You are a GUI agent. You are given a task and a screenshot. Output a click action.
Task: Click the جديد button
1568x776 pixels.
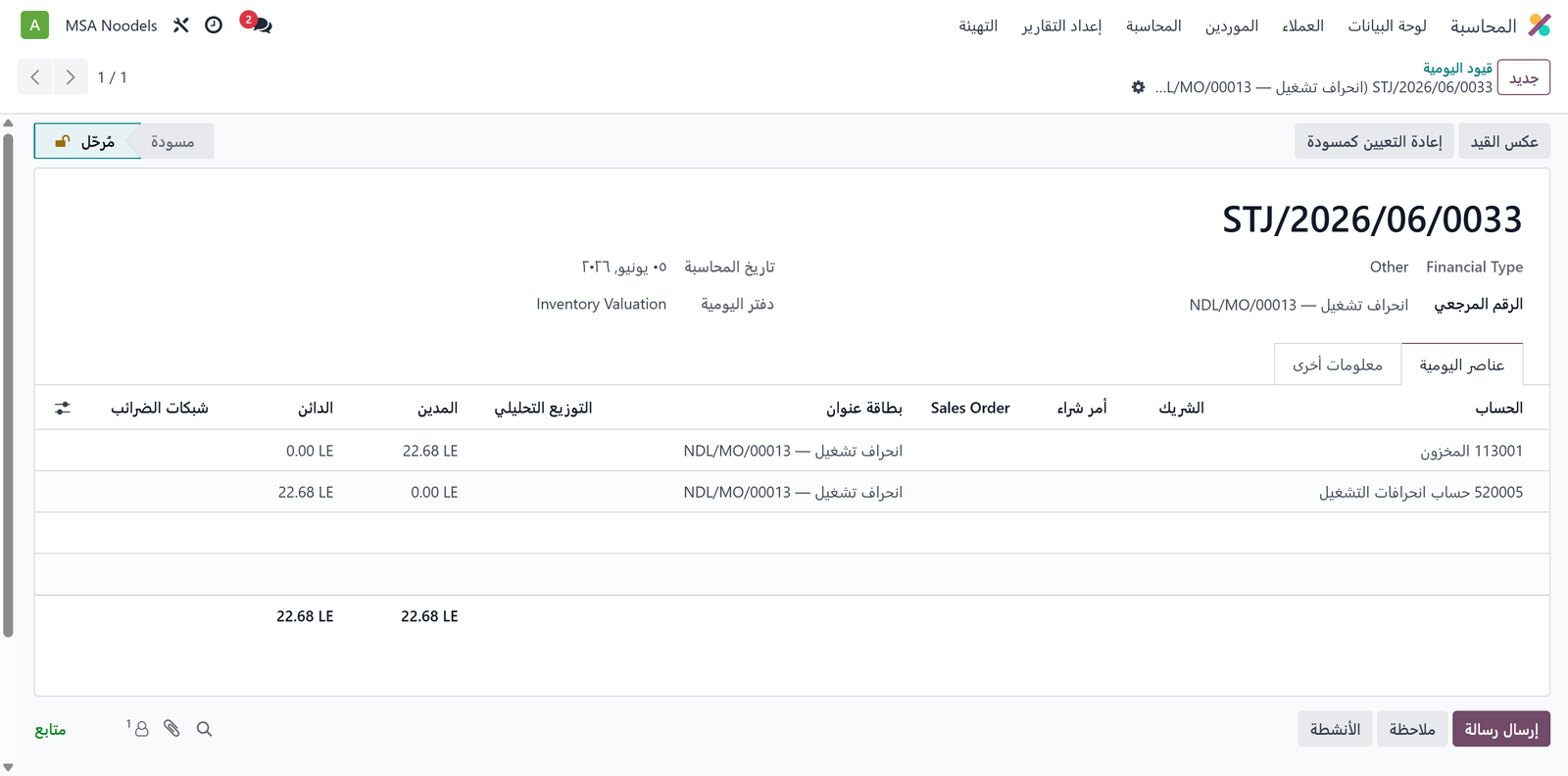pos(1524,77)
